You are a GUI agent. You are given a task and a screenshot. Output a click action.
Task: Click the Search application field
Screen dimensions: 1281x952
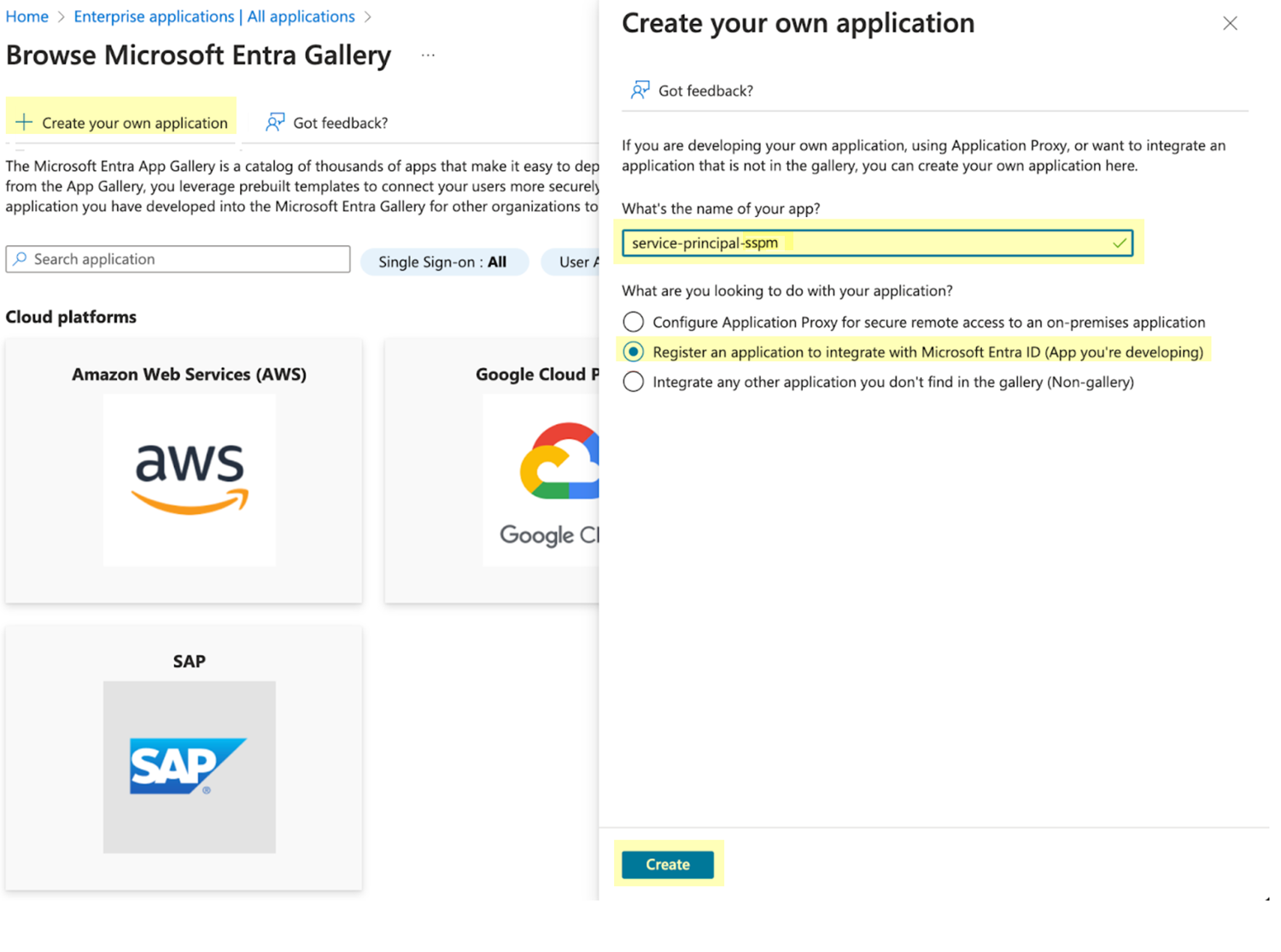[x=178, y=259]
